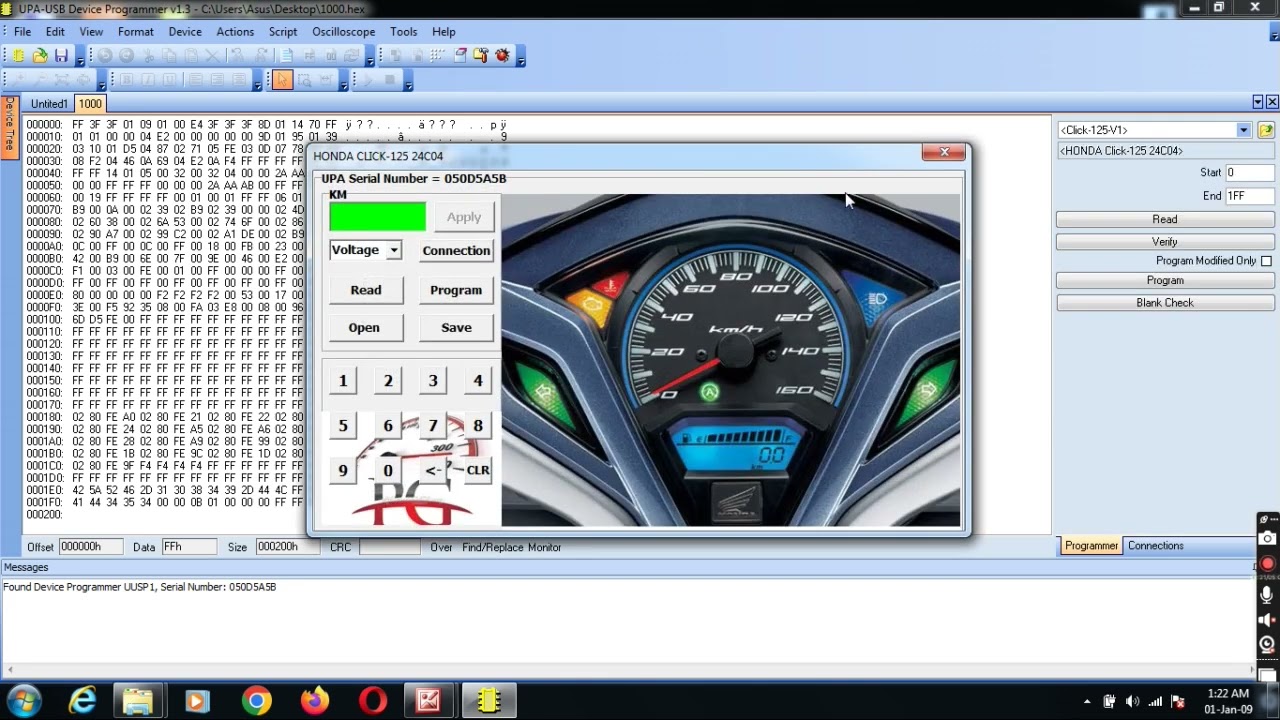Screen dimensions: 1280x720
Task: Click the system tray volume icon
Action: pos(1132,701)
